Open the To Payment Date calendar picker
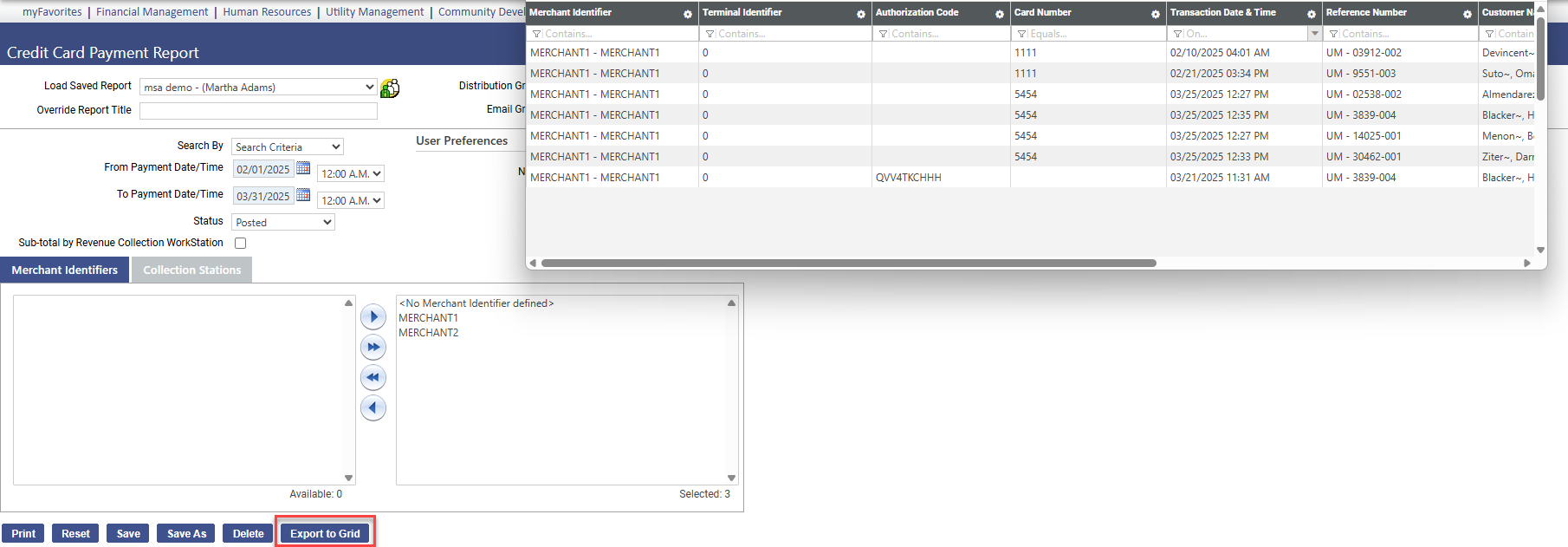 point(303,195)
